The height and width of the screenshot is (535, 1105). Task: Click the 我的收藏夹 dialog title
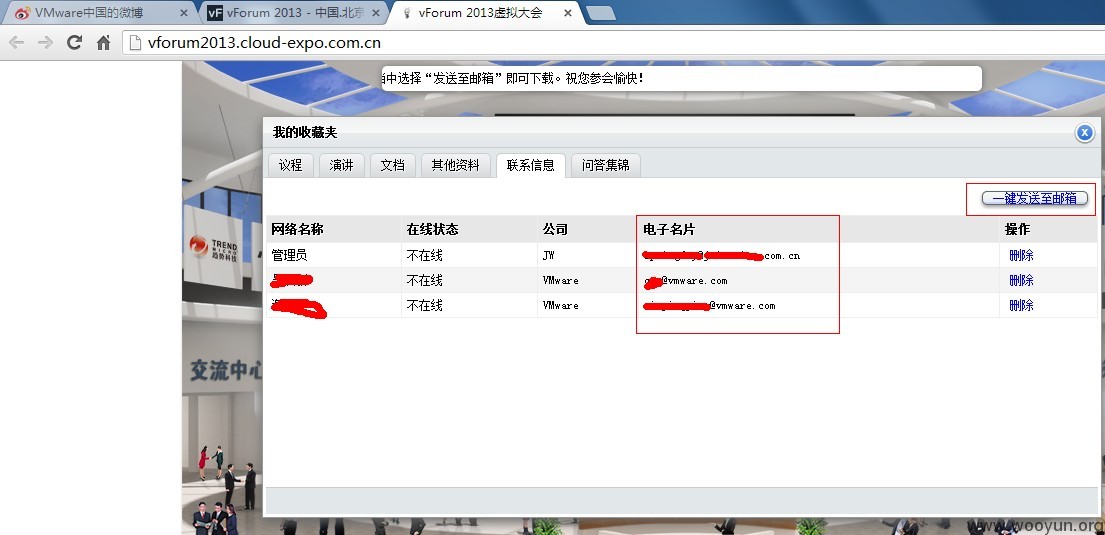[x=305, y=133]
